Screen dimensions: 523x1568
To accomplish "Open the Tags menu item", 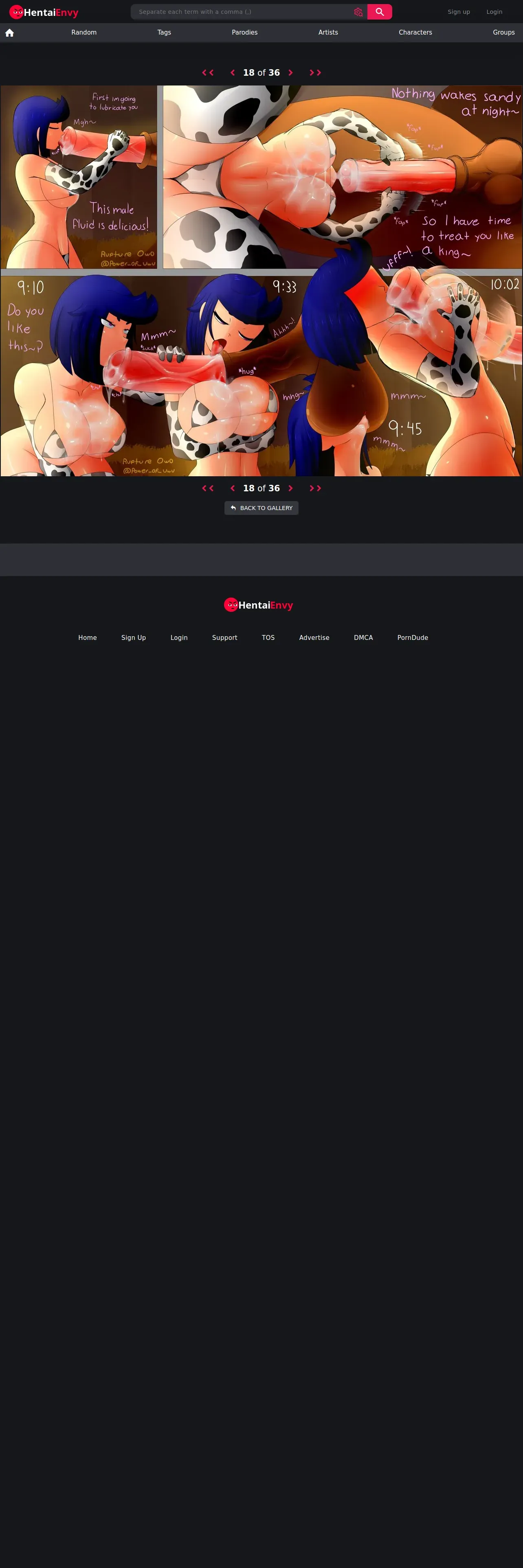I will click(x=165, y=33).
